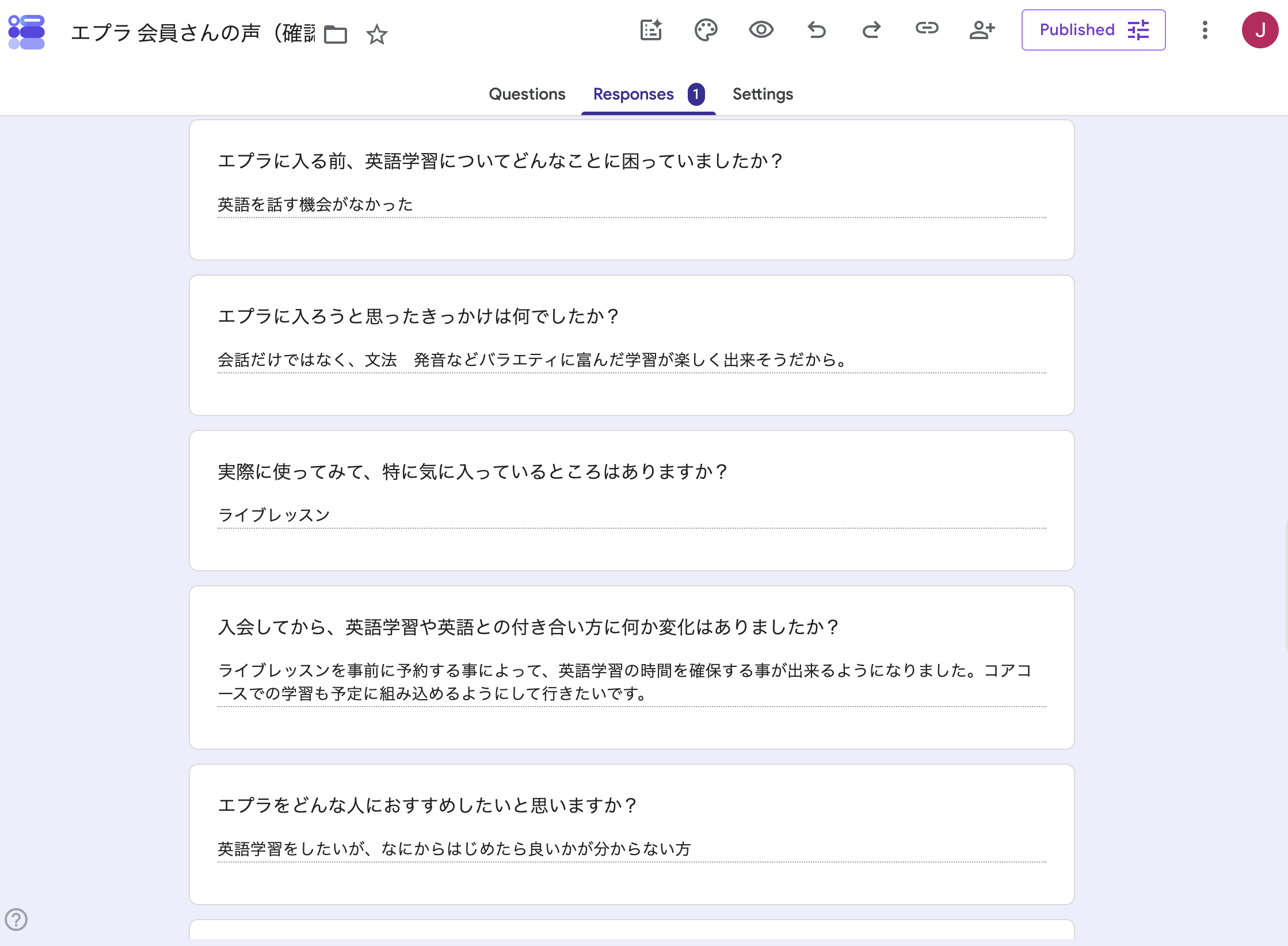Star this form with the star icon
This screenshot has width=1288, height=946.
pyautogui.click(x=377, y=35)
